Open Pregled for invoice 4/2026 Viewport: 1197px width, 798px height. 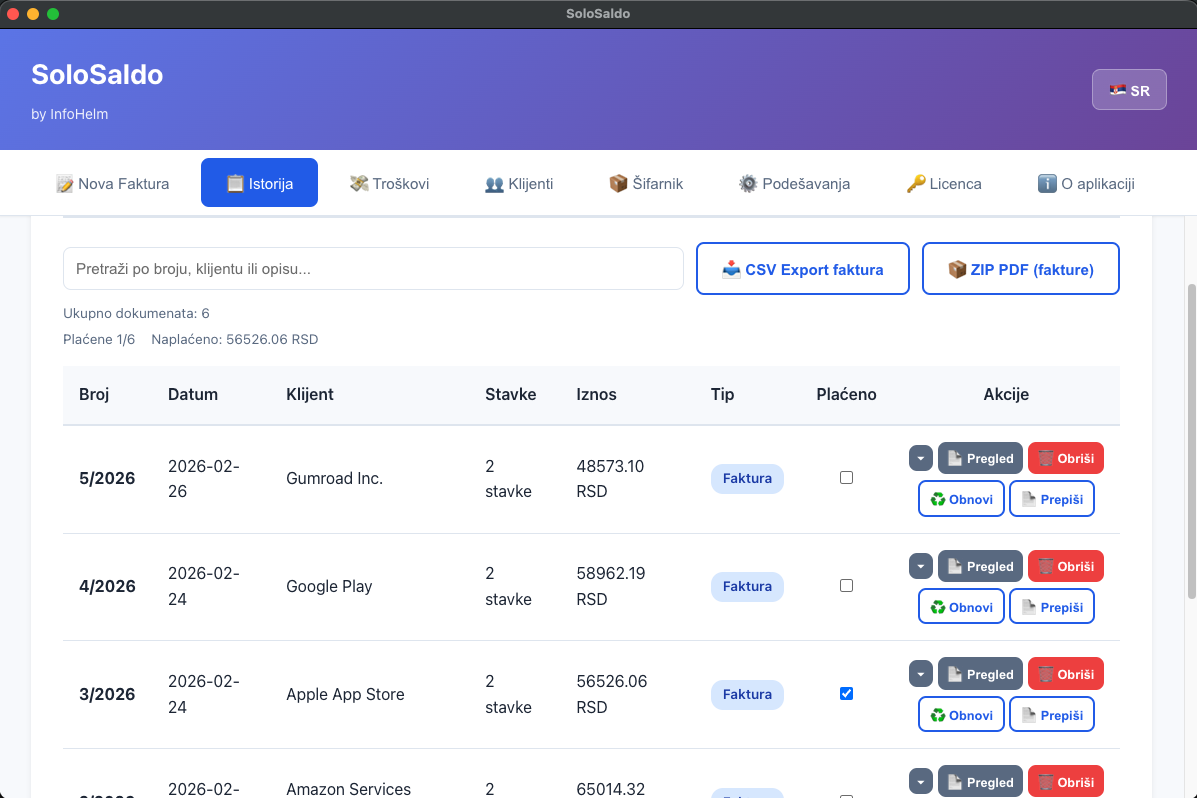tap(980, 566)
